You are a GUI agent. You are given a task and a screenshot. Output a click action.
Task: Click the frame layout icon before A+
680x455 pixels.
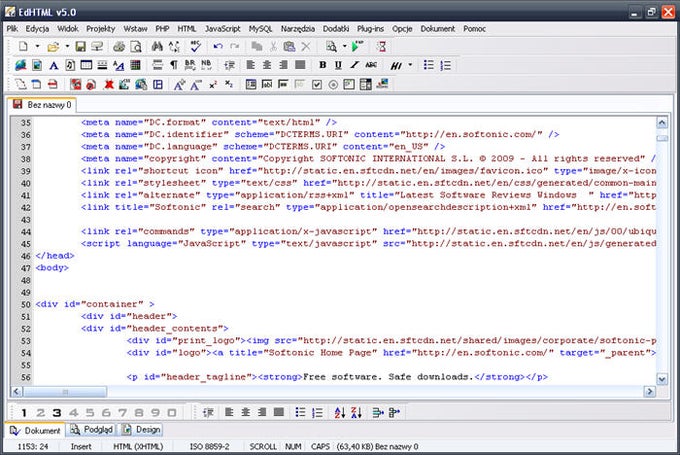tap(158, 84)
